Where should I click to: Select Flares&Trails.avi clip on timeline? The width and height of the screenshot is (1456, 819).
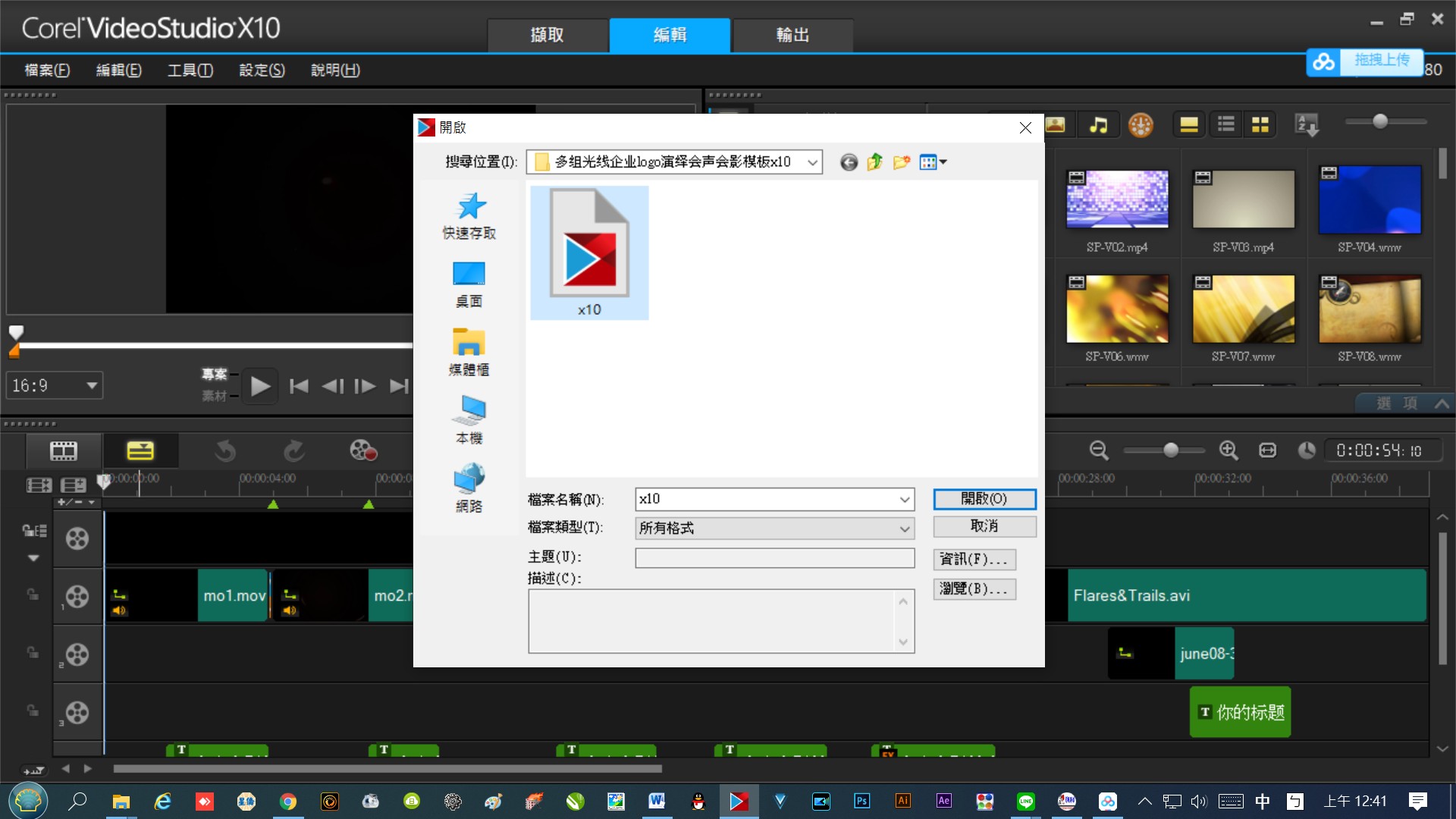(1247, 596)
